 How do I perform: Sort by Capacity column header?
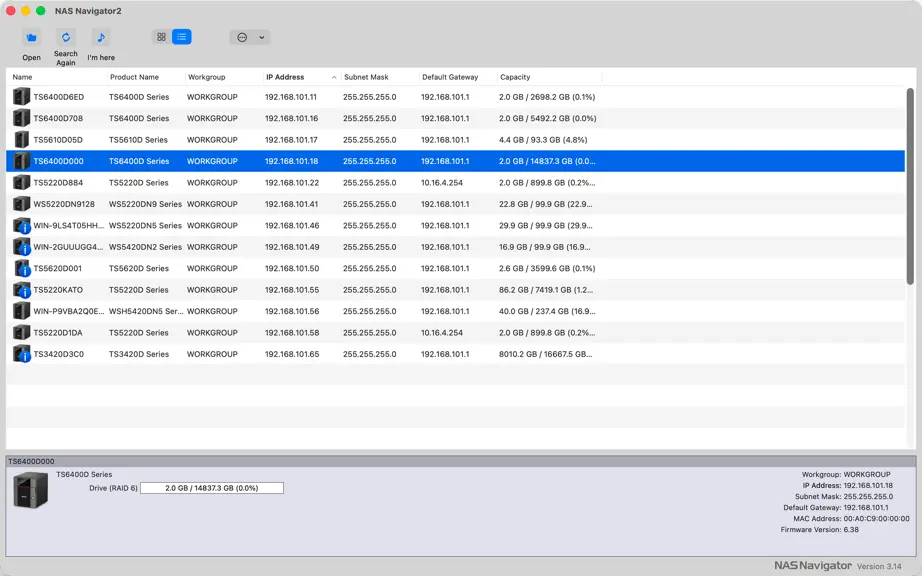(515, 77)
